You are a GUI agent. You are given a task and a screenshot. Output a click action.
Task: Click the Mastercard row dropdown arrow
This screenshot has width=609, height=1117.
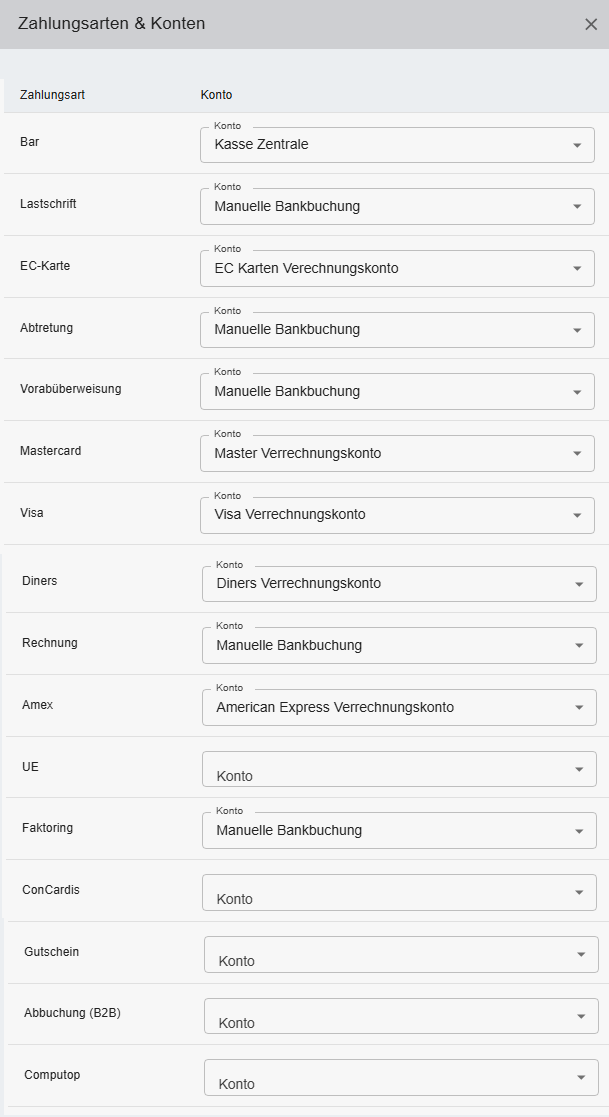(x=577, y=454)
